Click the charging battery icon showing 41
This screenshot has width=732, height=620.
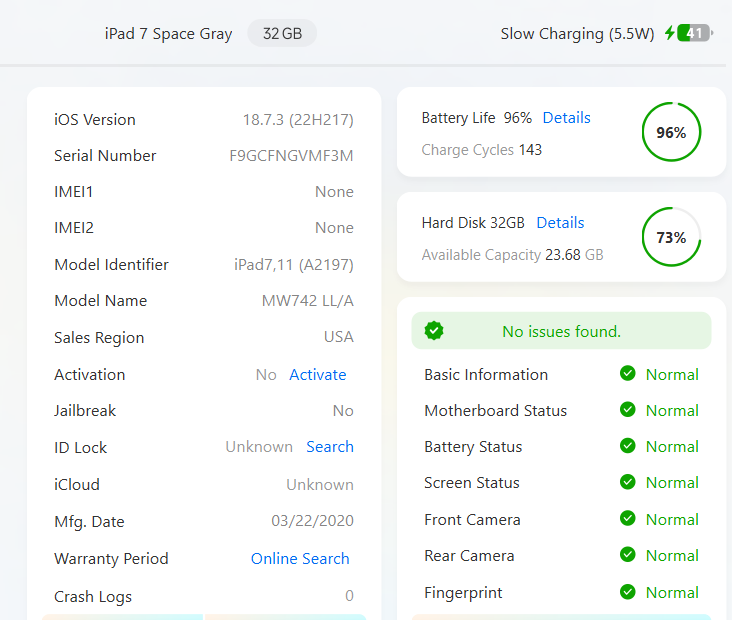coord(695,33)
